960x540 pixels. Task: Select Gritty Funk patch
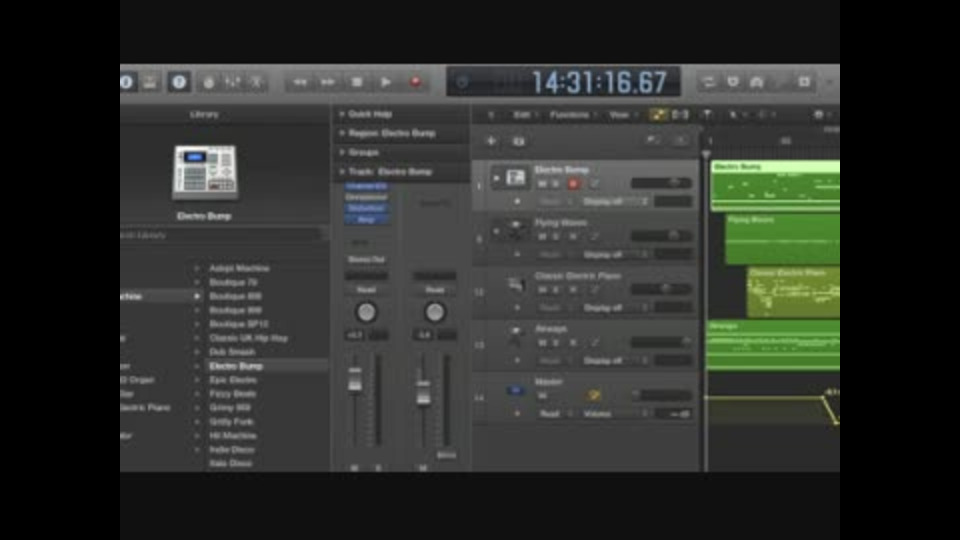coord(231,422)
